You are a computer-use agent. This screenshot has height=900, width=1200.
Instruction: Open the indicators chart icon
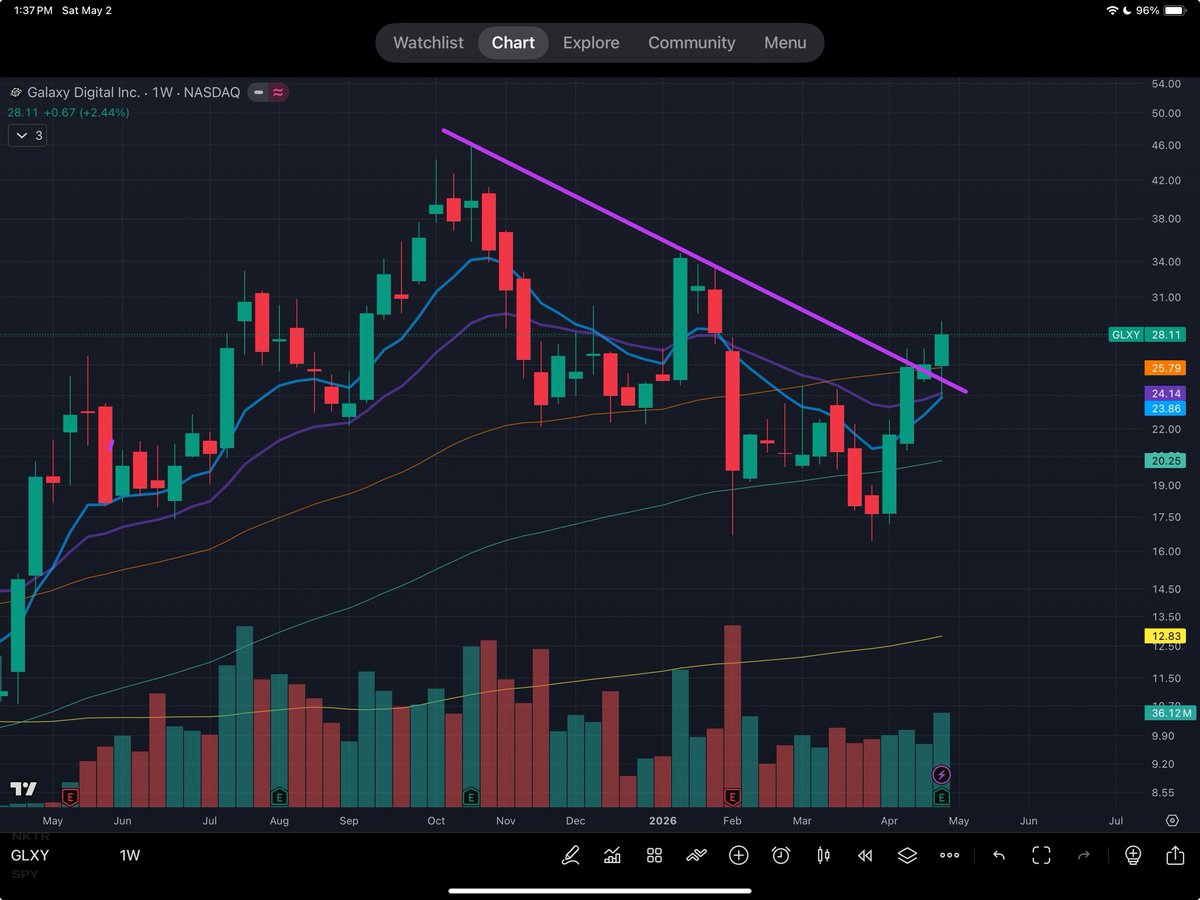612,855
